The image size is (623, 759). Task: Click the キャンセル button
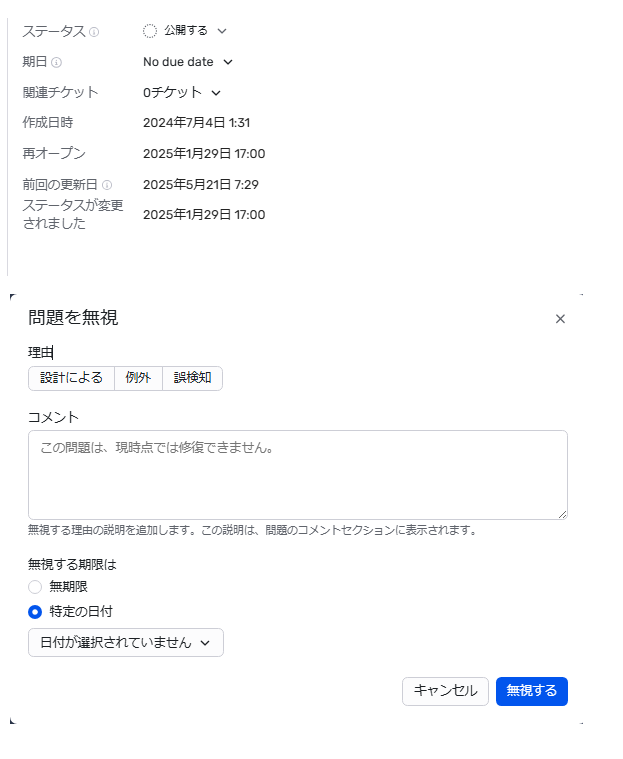(445, 691)
